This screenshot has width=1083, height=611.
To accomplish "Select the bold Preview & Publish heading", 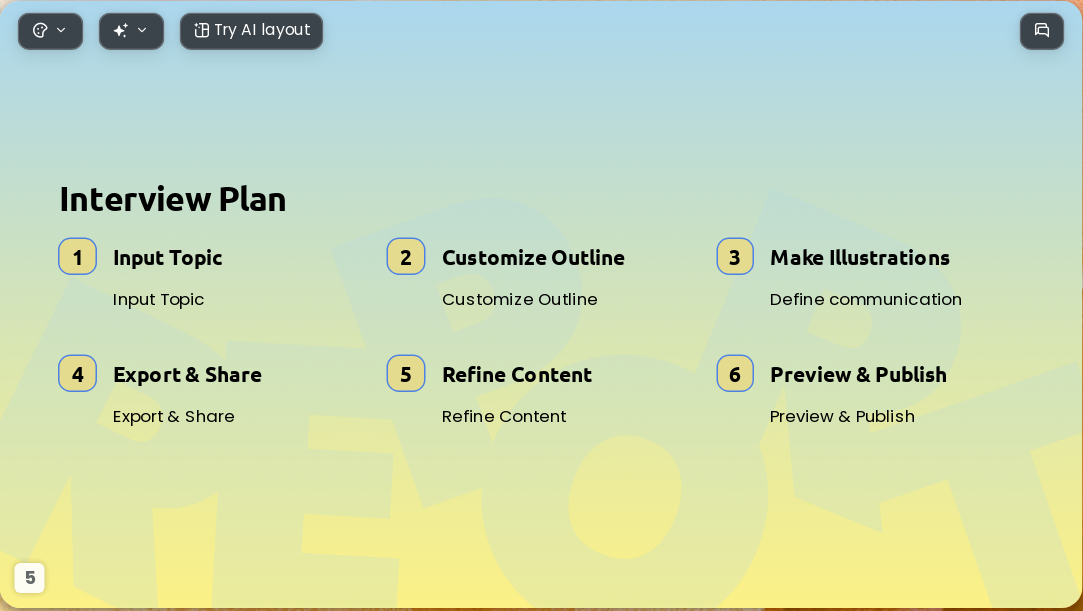I will click(859, 375).
